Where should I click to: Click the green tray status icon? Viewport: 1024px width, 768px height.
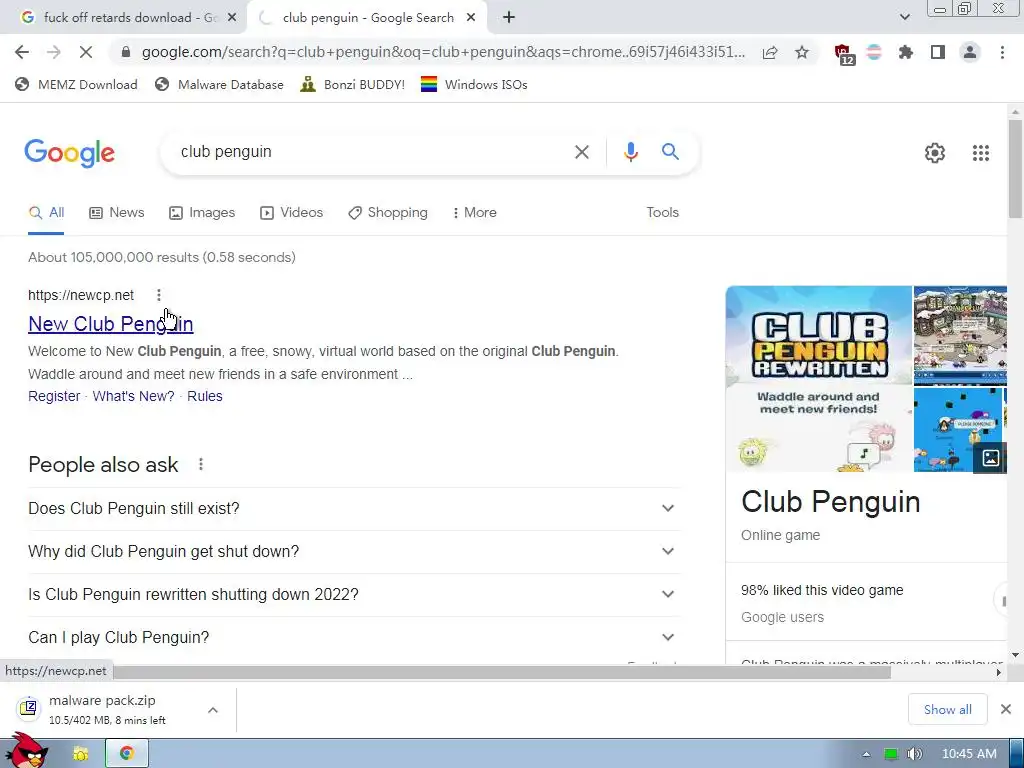pos(890,754)
